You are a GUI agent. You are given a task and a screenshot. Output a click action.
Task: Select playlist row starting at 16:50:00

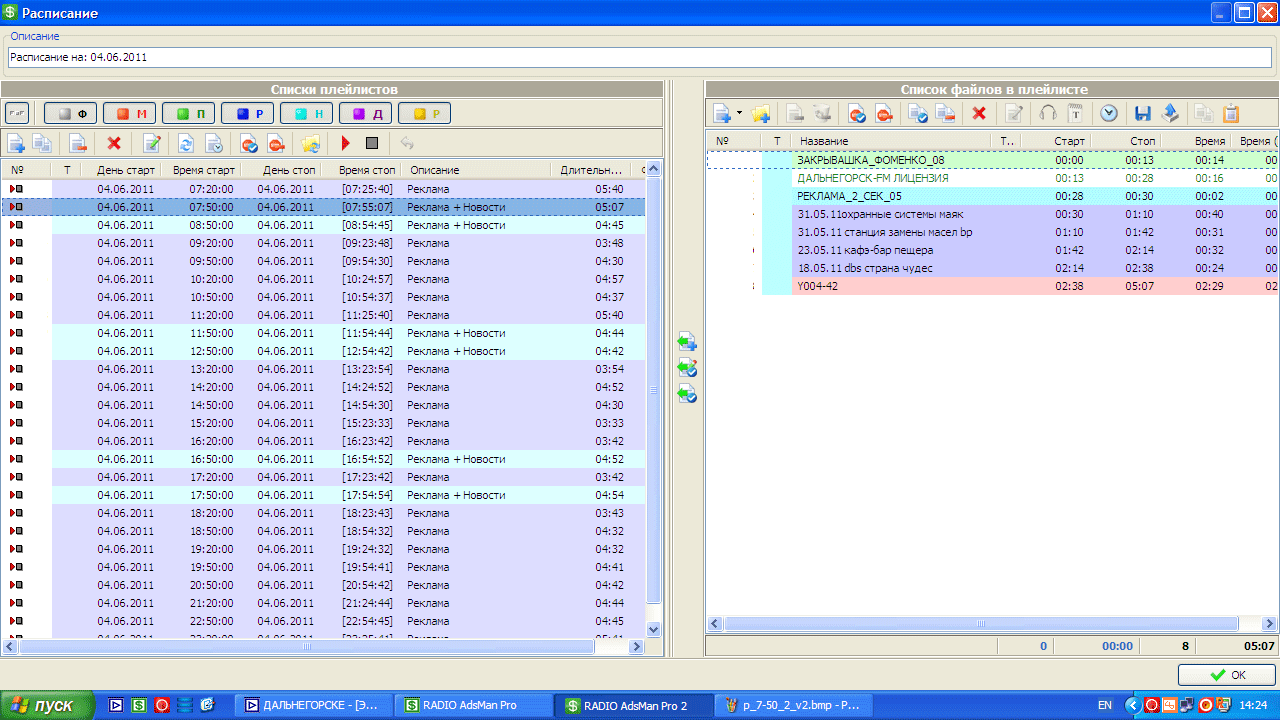pyautogui.click(x=323, y=459)
